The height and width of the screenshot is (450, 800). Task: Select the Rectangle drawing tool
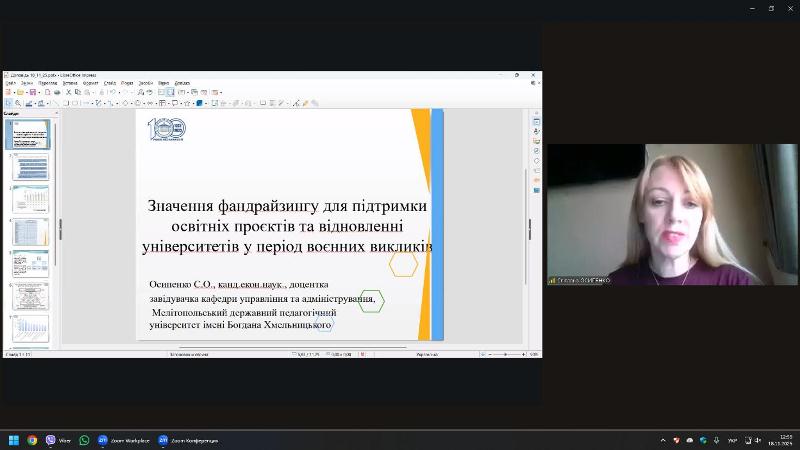click(x=66, y=103)
